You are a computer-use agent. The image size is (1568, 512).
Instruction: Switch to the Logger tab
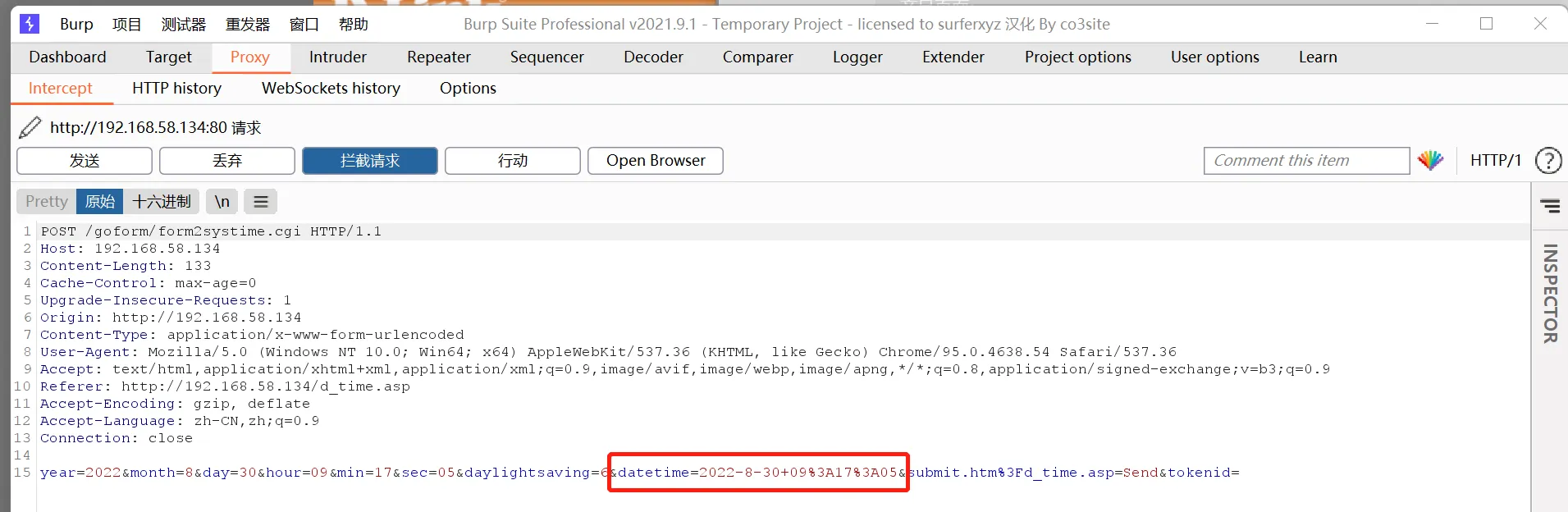tap(857, 57)
